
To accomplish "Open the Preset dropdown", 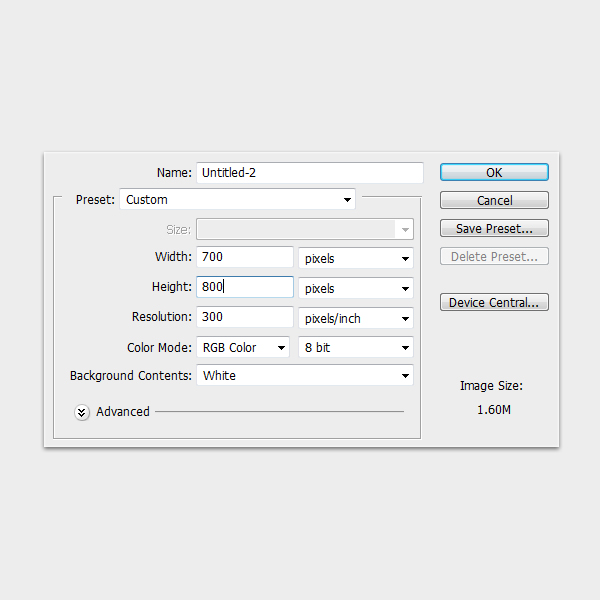I will point(237,200).
